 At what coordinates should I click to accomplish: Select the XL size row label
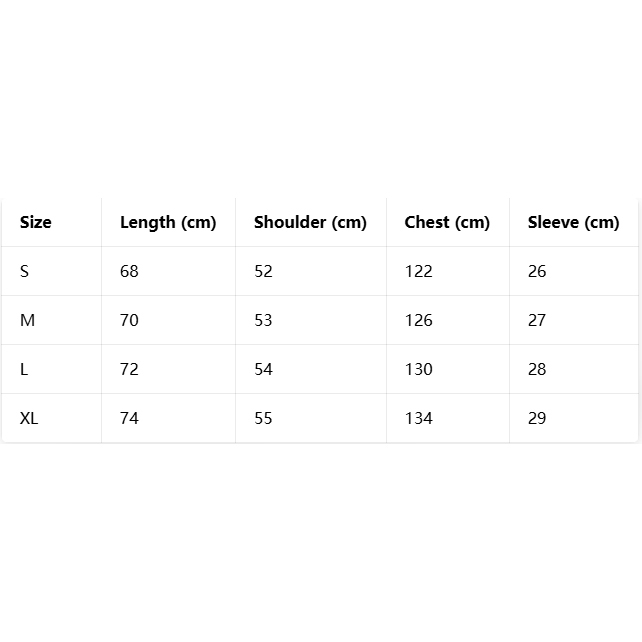[x=29, y=418]
